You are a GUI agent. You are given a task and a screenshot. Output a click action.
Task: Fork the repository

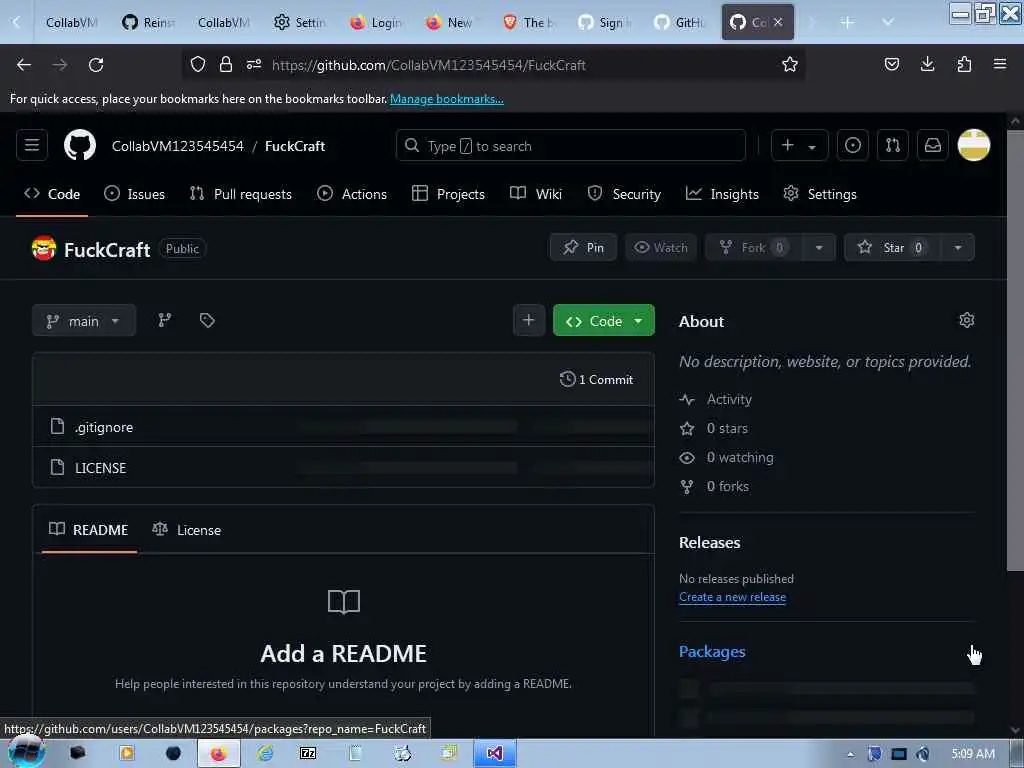(753, 248)
